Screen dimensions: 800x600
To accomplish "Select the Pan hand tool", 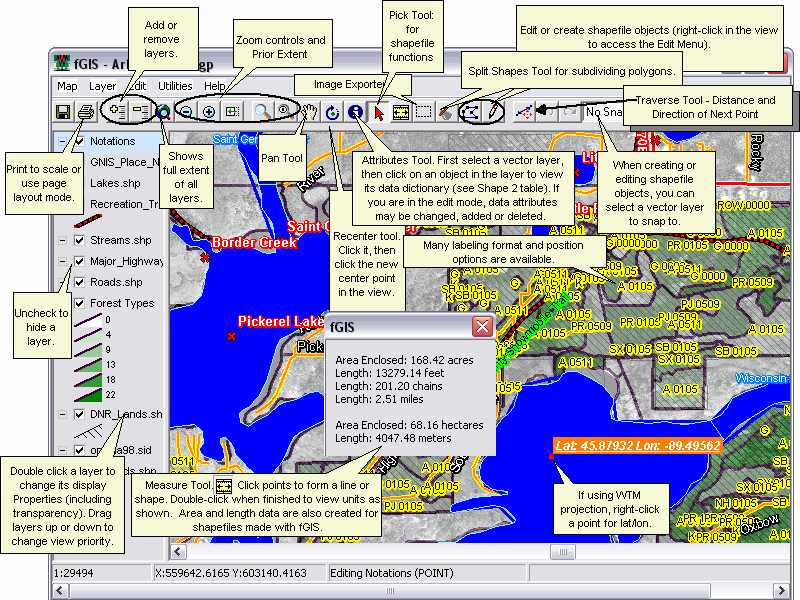I will (x=309, y=112).
